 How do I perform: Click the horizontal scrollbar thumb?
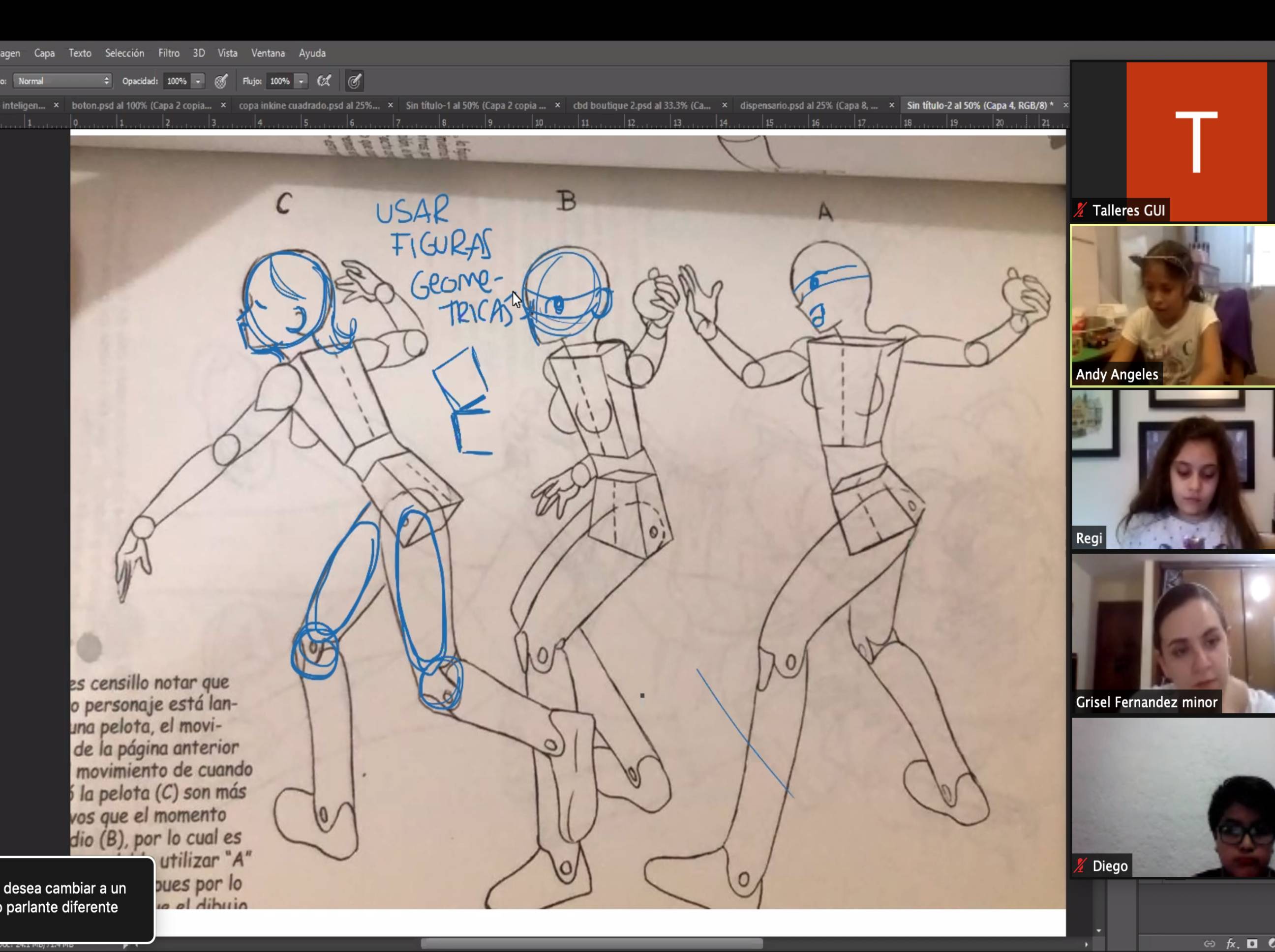(x=591, y=944)
